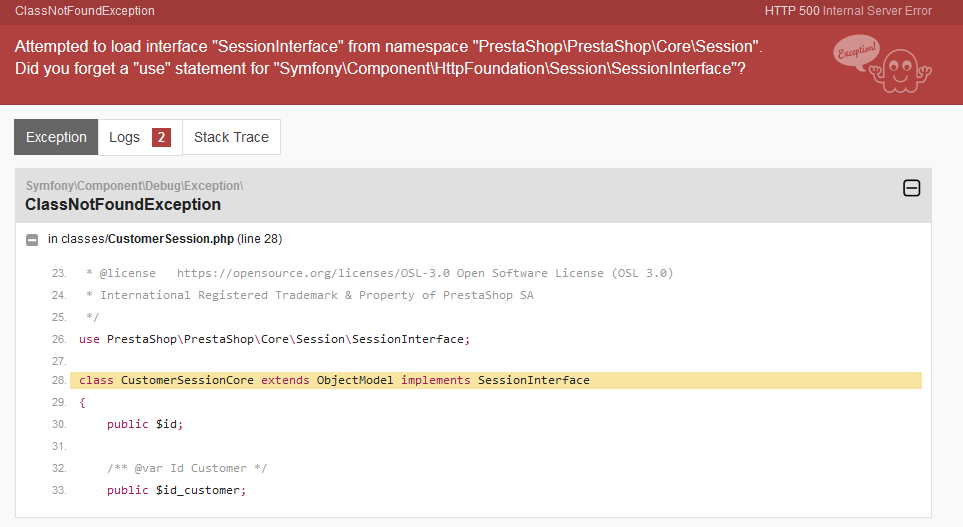963x527 pixels.
Task: Switch to the Exception tab
Action: click(x=56, y=137)
